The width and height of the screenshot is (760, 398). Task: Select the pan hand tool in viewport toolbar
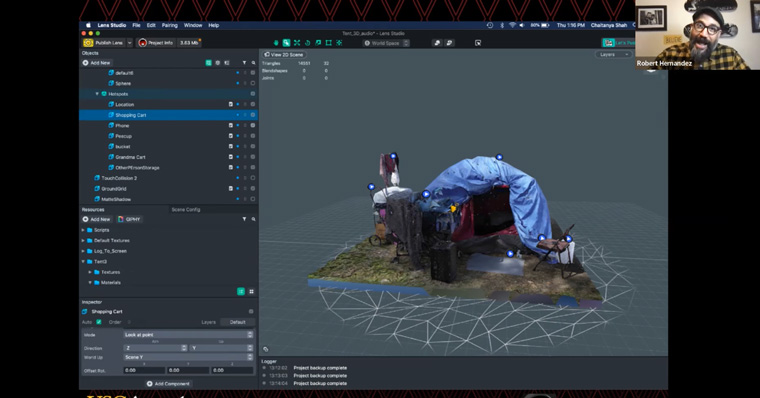pyautogui.click(x=276, y=43)
